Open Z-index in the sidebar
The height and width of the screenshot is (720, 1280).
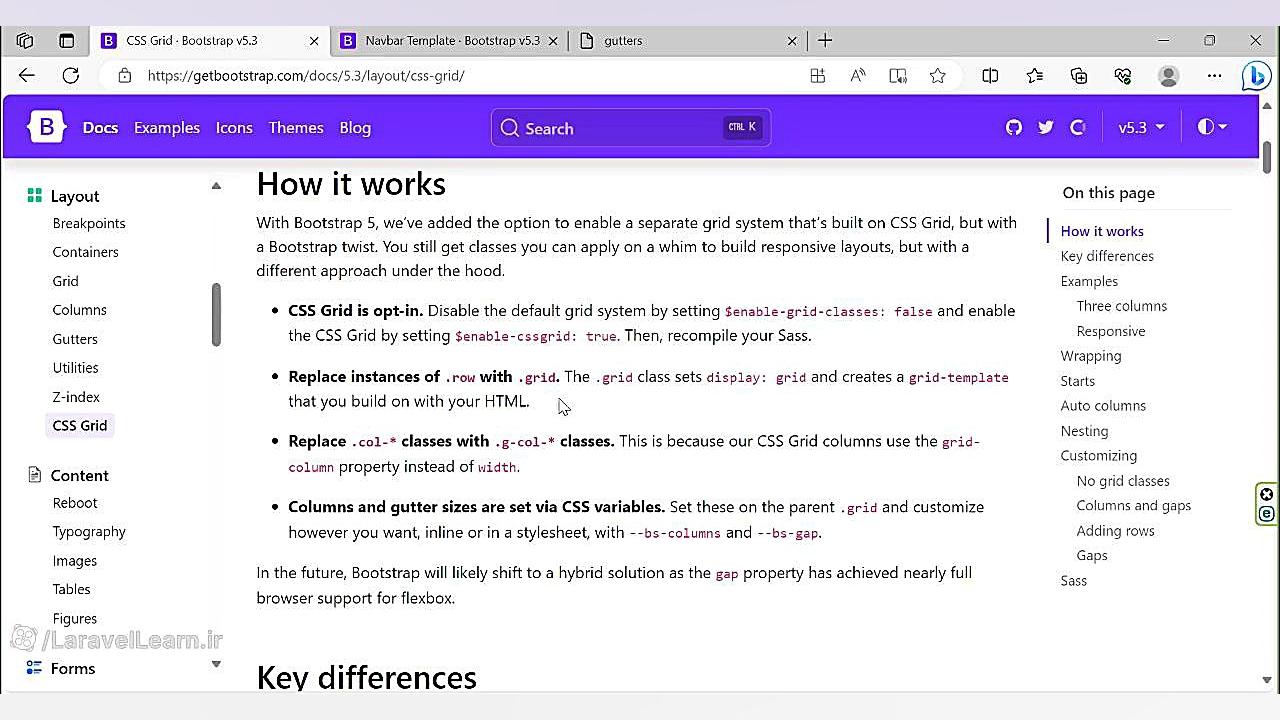tap(76, 397)
